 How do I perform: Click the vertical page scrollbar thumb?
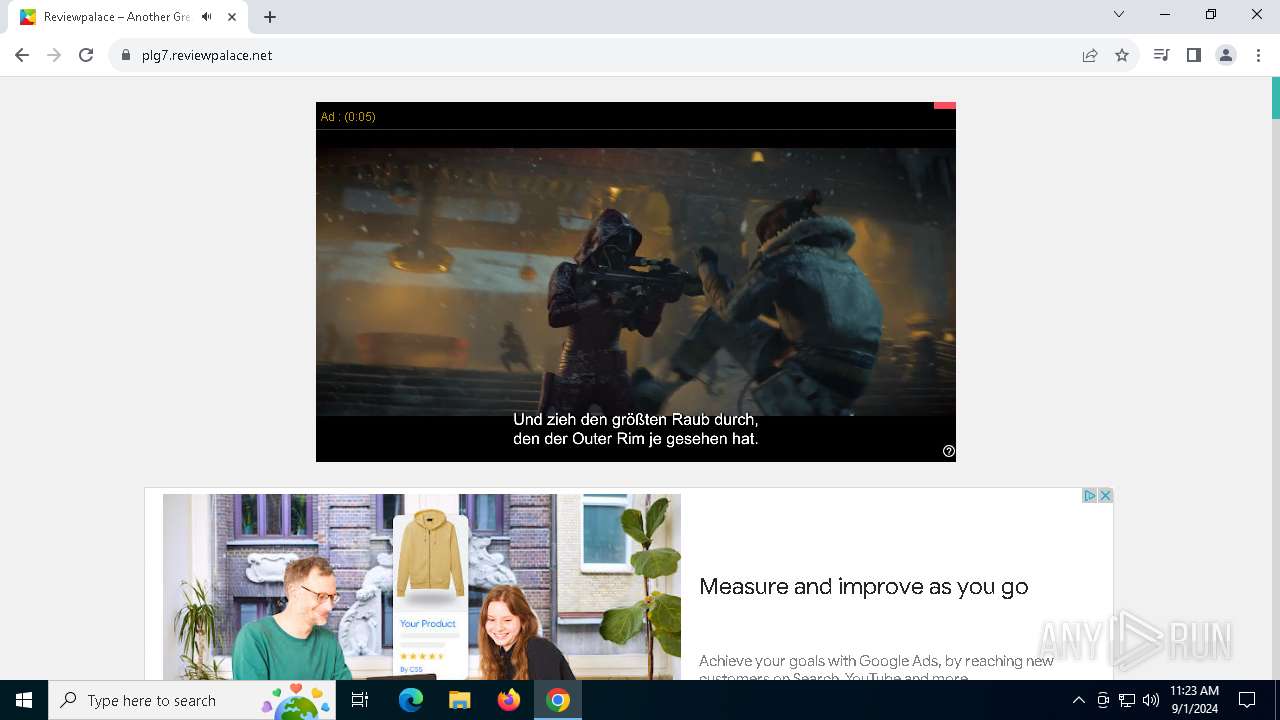click(x=1275, y=98)
